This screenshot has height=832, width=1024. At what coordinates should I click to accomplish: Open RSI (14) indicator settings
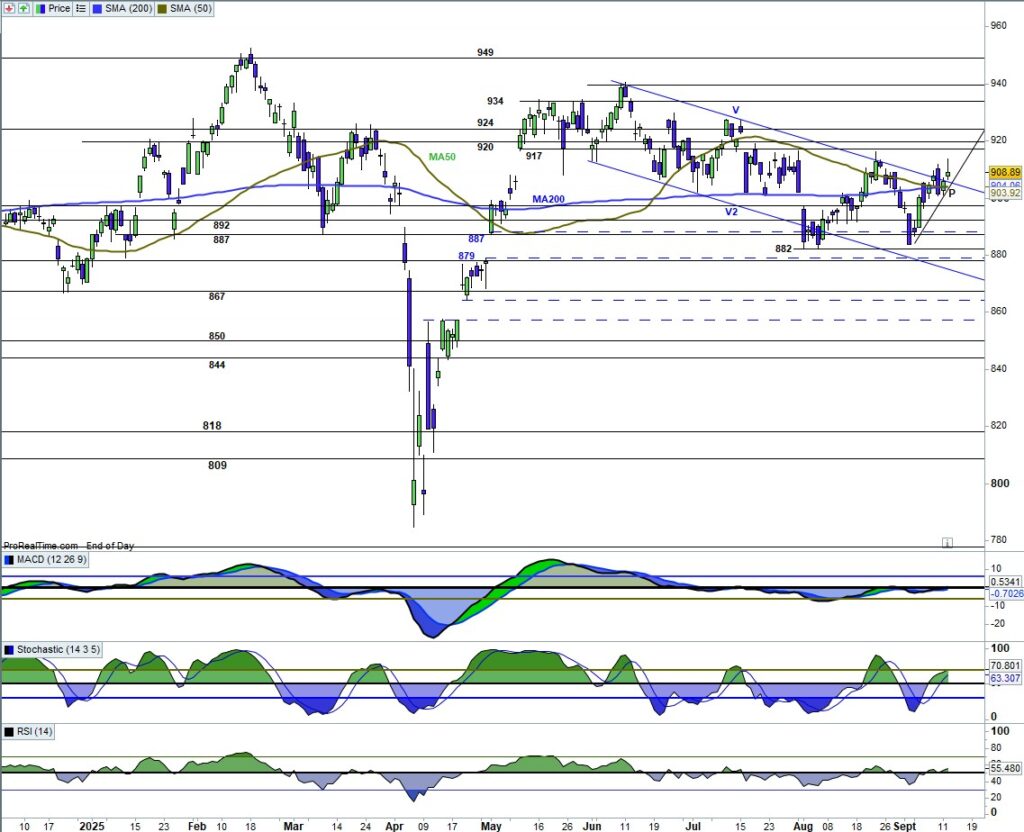click(x=34, y=733)
